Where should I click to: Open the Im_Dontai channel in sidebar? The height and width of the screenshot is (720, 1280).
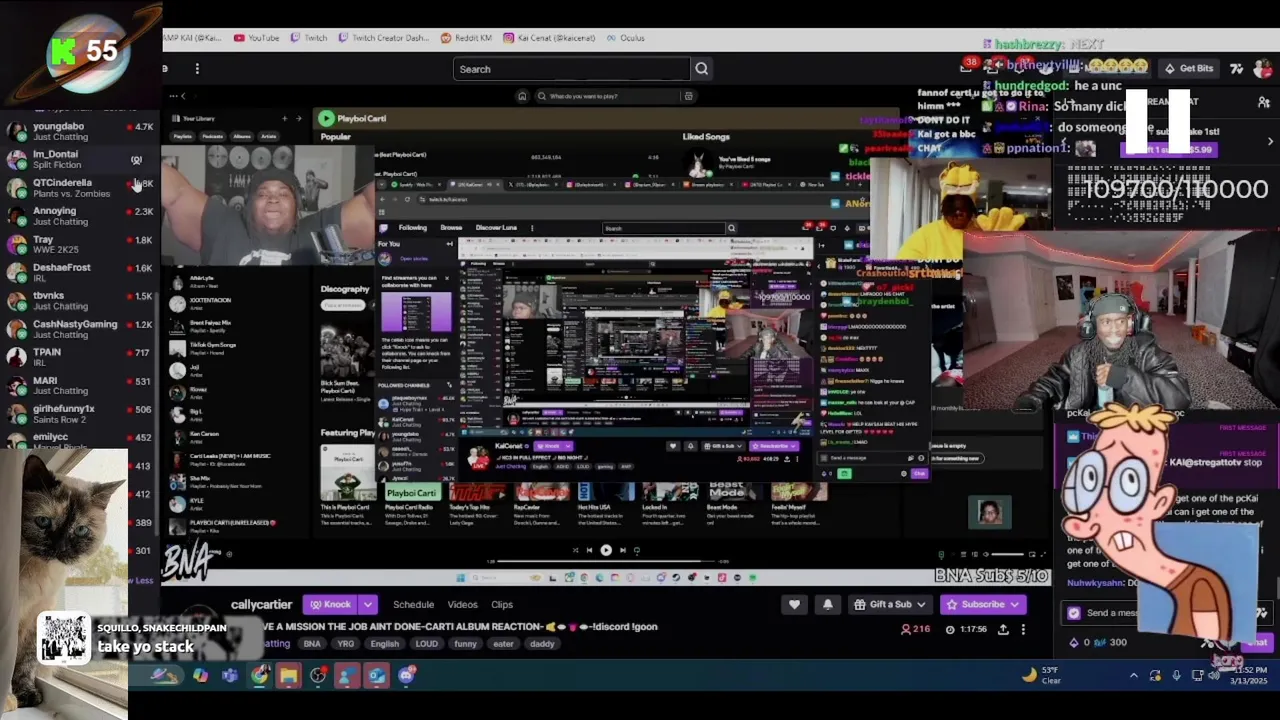(80, 159)
